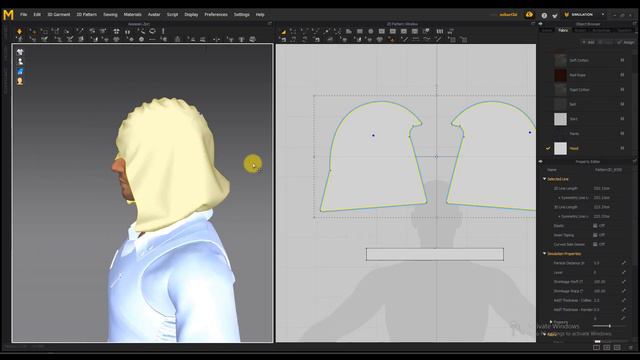Collapse the Object Browser panel arrow

pos(540,24)
